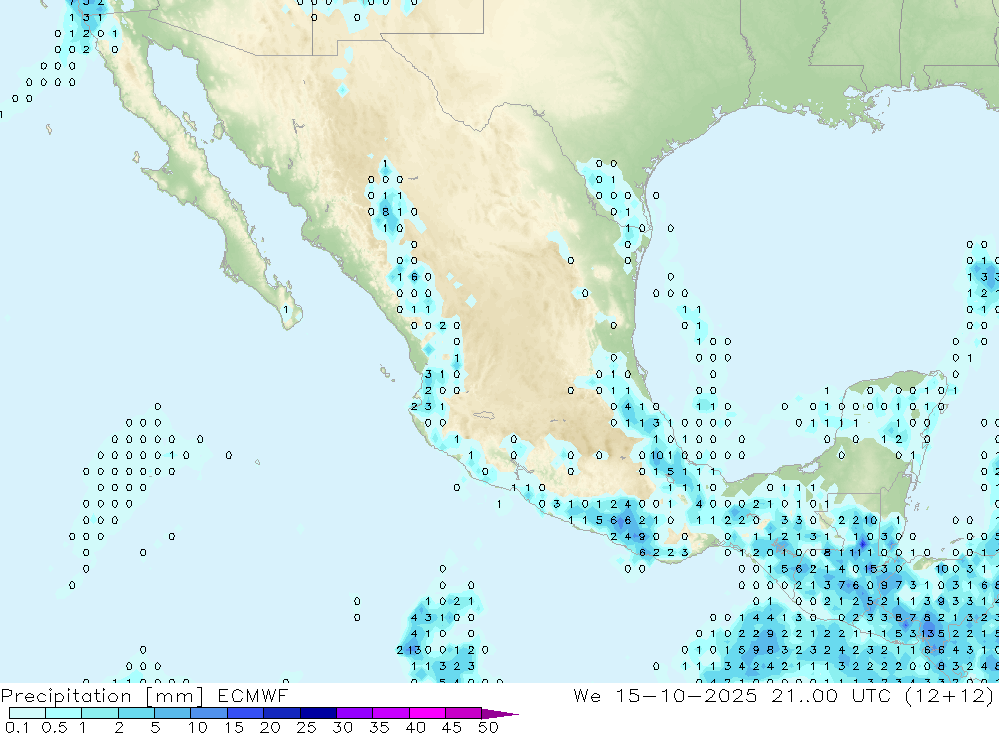Click the legend scale number "40"
The width and height of the screenshot is (1000, 733).
415,727
